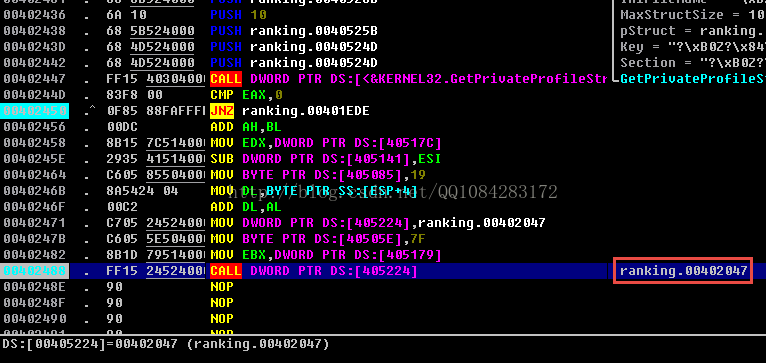The height and width of the screenshot is (363, 766).
Task: Select MOV EDX,DWORD PTR DS:[40517C] instruction
Action: [x=326, y=143]
